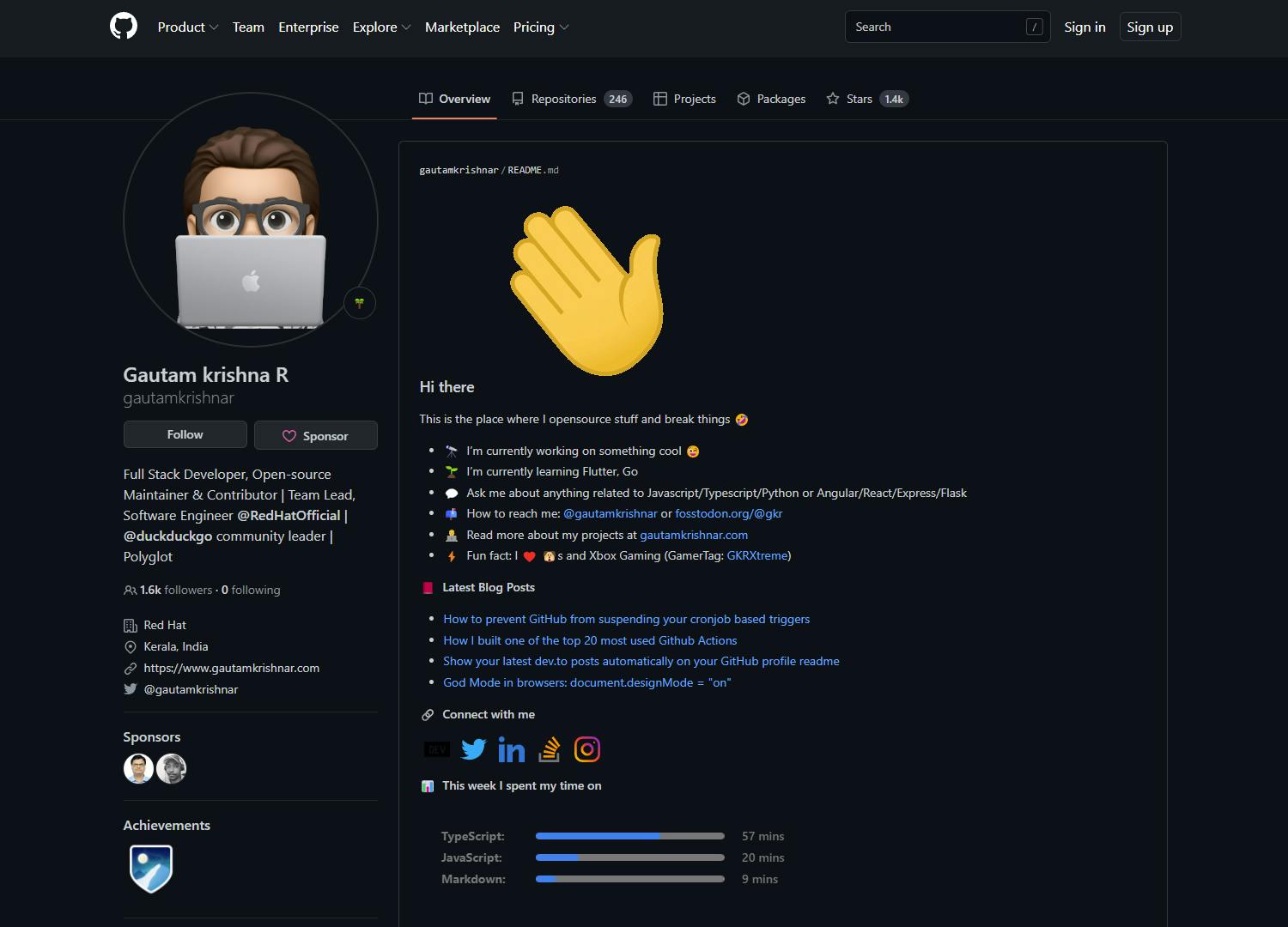
Task: Click the location pin icon beside Kerala, India
Action: coord(131,647)
